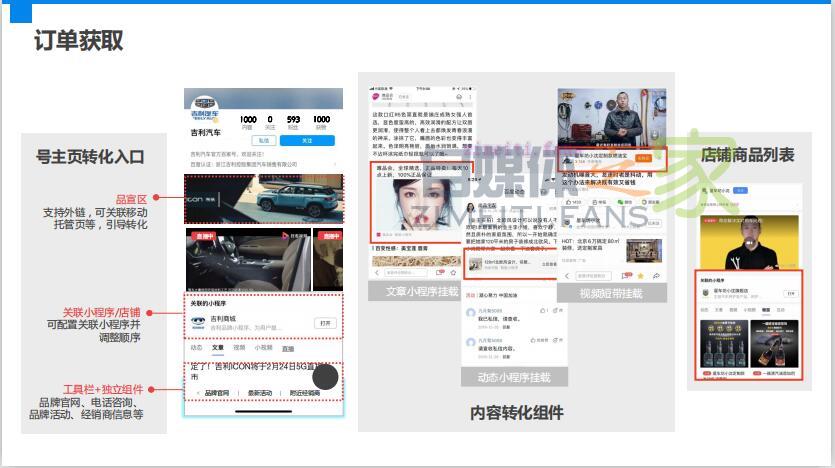Tap the thumbs-up like icon below video
This screenshot has width=835, height=468.
[569, 202]
